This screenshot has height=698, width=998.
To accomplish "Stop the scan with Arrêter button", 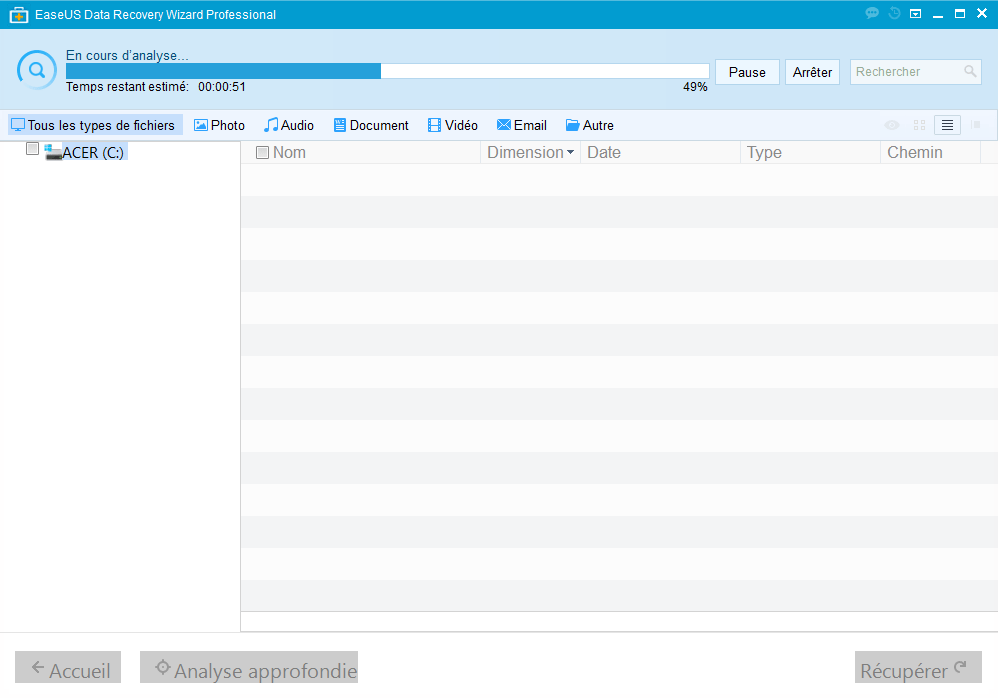I will [x=812, y=72].
